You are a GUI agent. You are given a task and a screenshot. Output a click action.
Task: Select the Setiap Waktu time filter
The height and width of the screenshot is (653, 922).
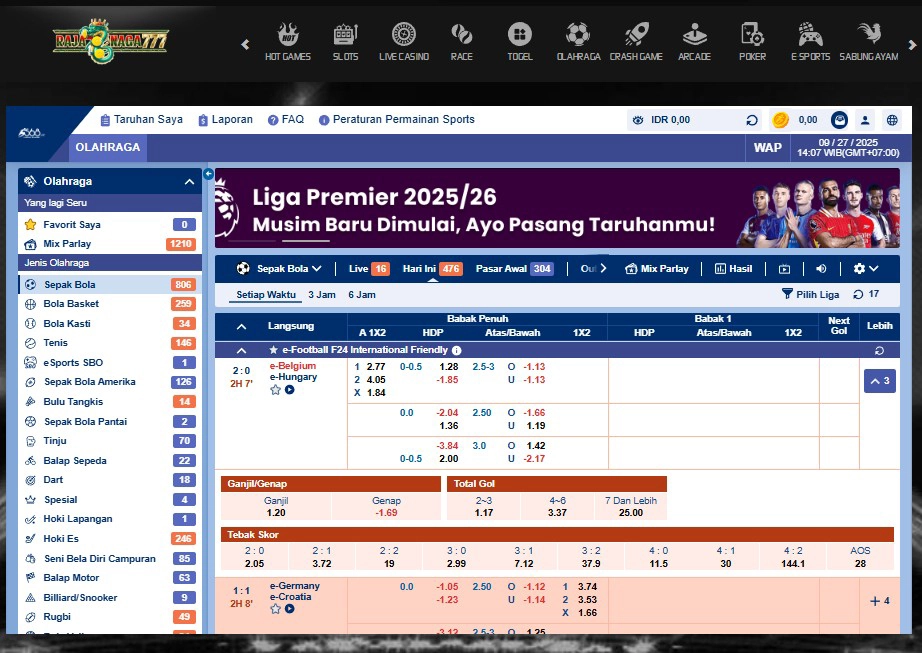tap(266, 294)
